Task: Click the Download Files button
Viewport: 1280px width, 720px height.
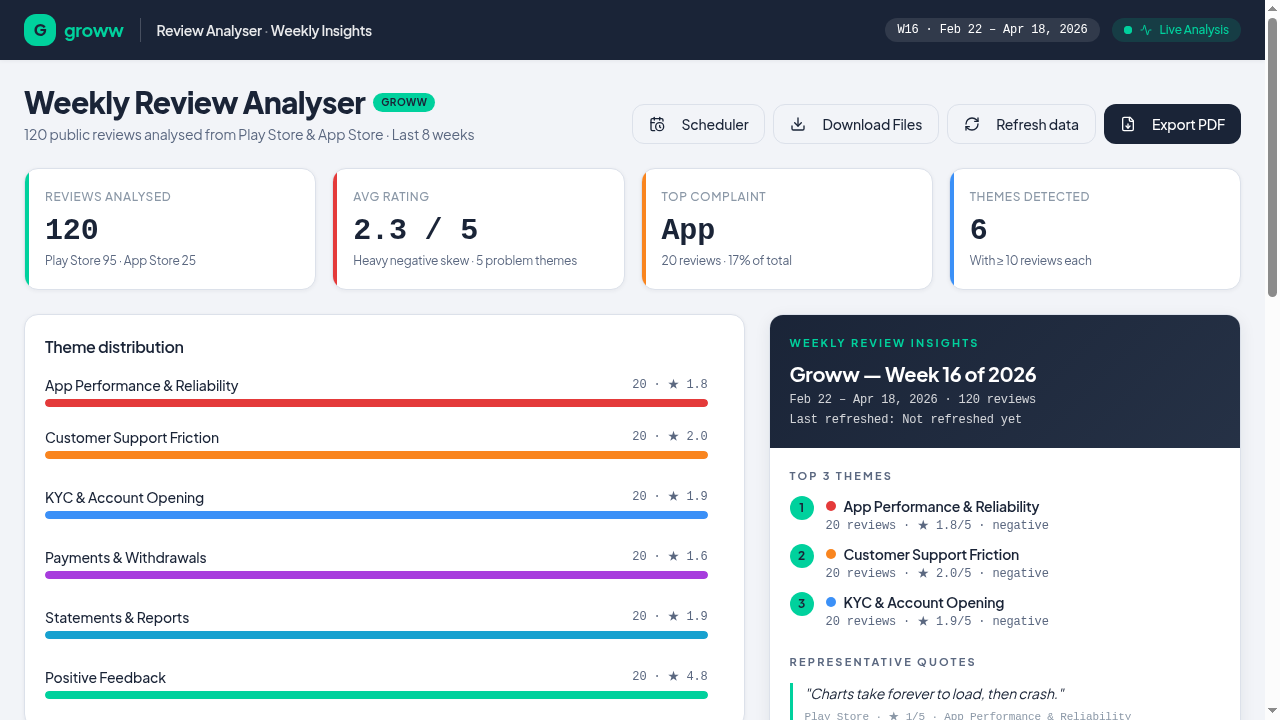Action: point(856,124)
